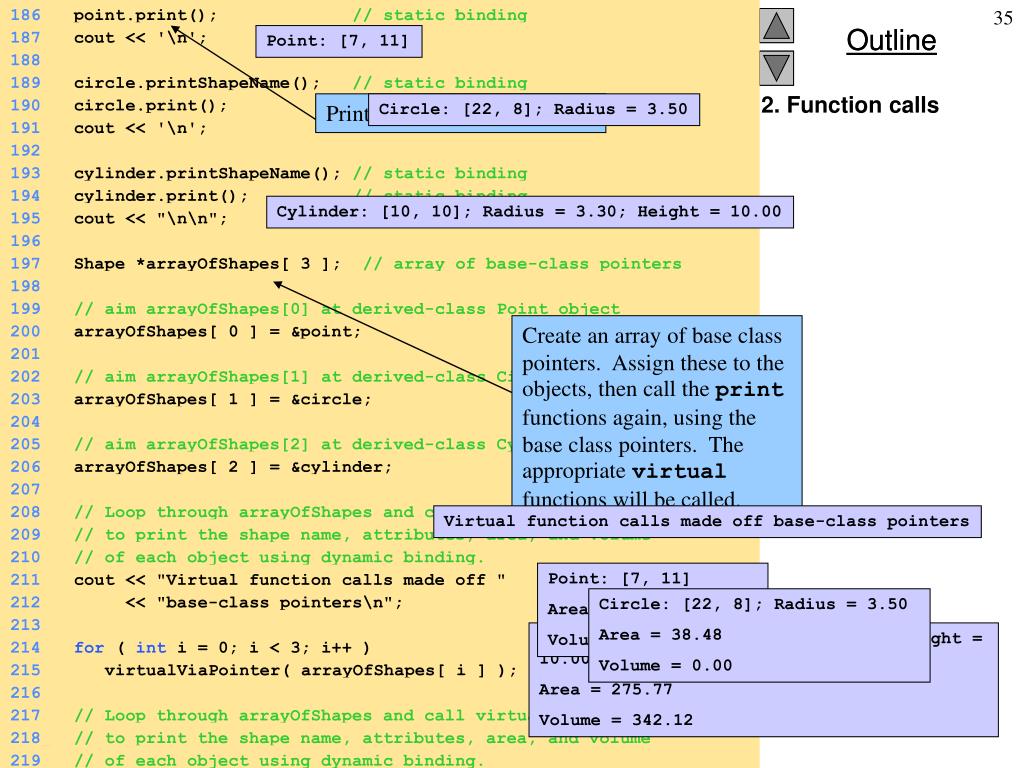Click the blue note about base class pointers
Viewport: 1024px width, 768px height.
pos(656,411)
